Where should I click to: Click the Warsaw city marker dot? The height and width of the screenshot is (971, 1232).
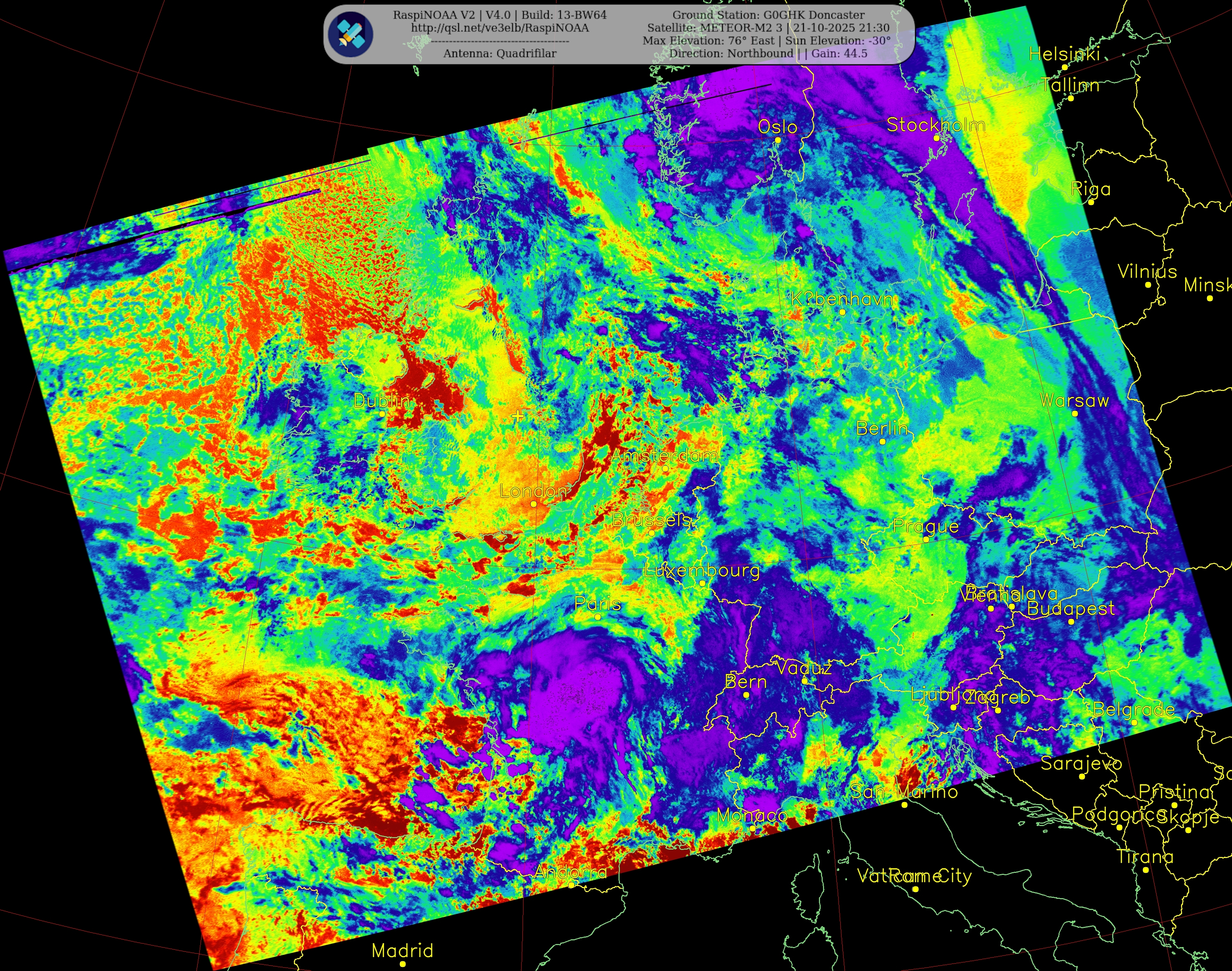(1075, 414)
